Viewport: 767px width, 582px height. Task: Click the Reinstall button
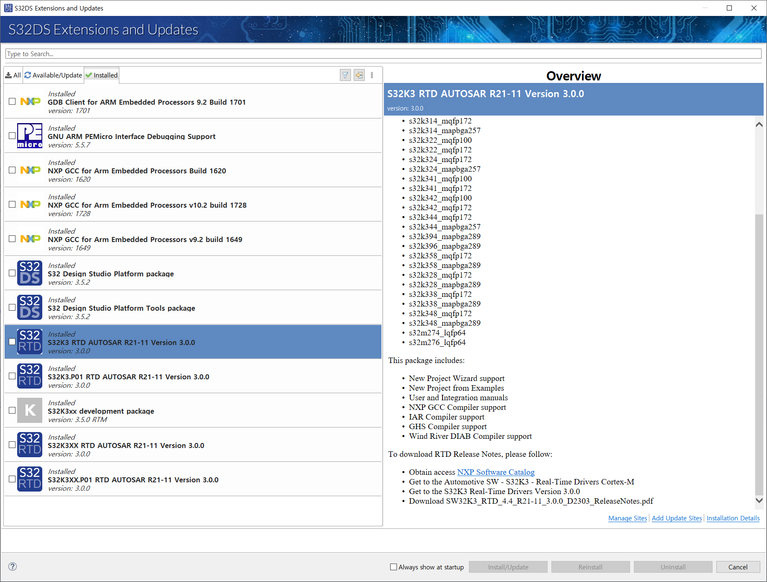coord(590,567)
